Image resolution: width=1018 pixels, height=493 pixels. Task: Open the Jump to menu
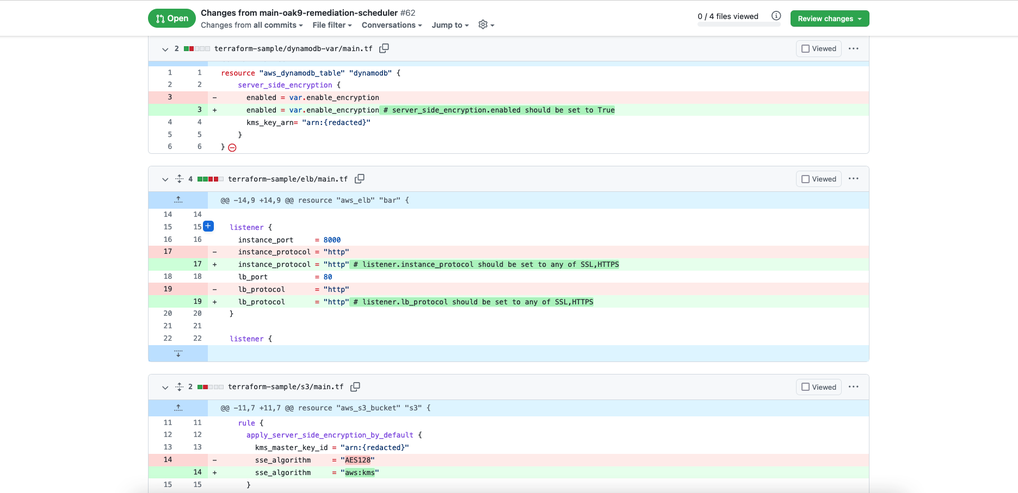(x=450, y=25)
